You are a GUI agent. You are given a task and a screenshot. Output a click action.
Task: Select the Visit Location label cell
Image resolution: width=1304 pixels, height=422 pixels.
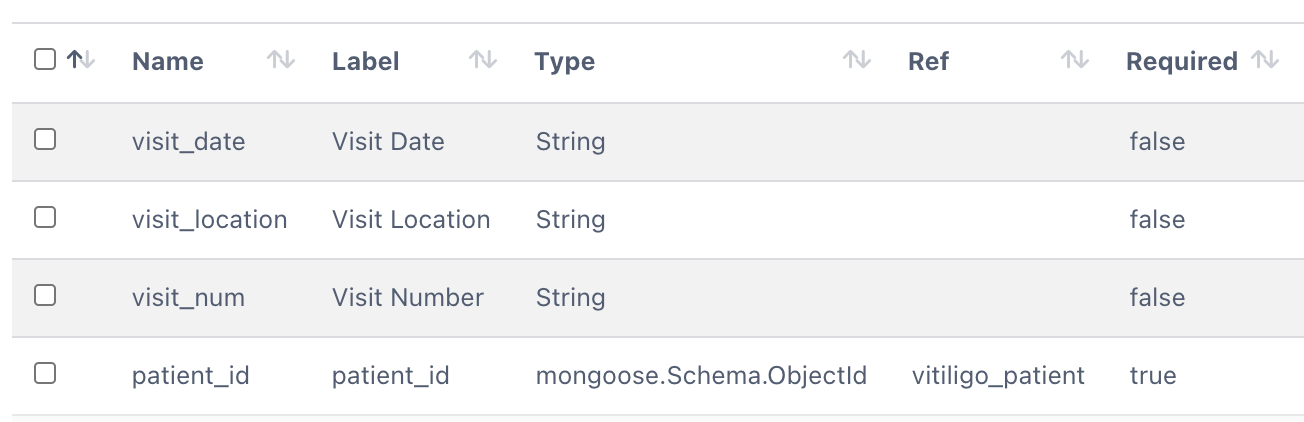tap(411, 220)
